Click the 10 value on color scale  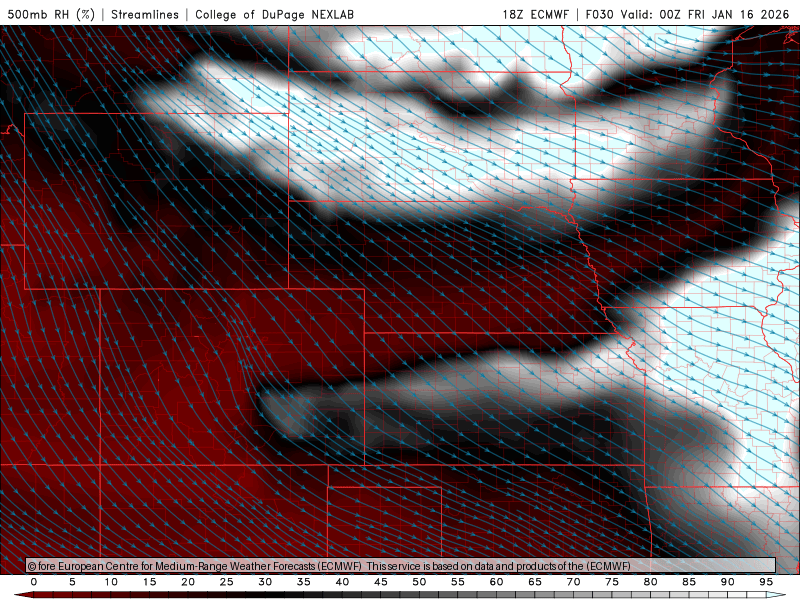pyautogui.click(x=111, y=582)
